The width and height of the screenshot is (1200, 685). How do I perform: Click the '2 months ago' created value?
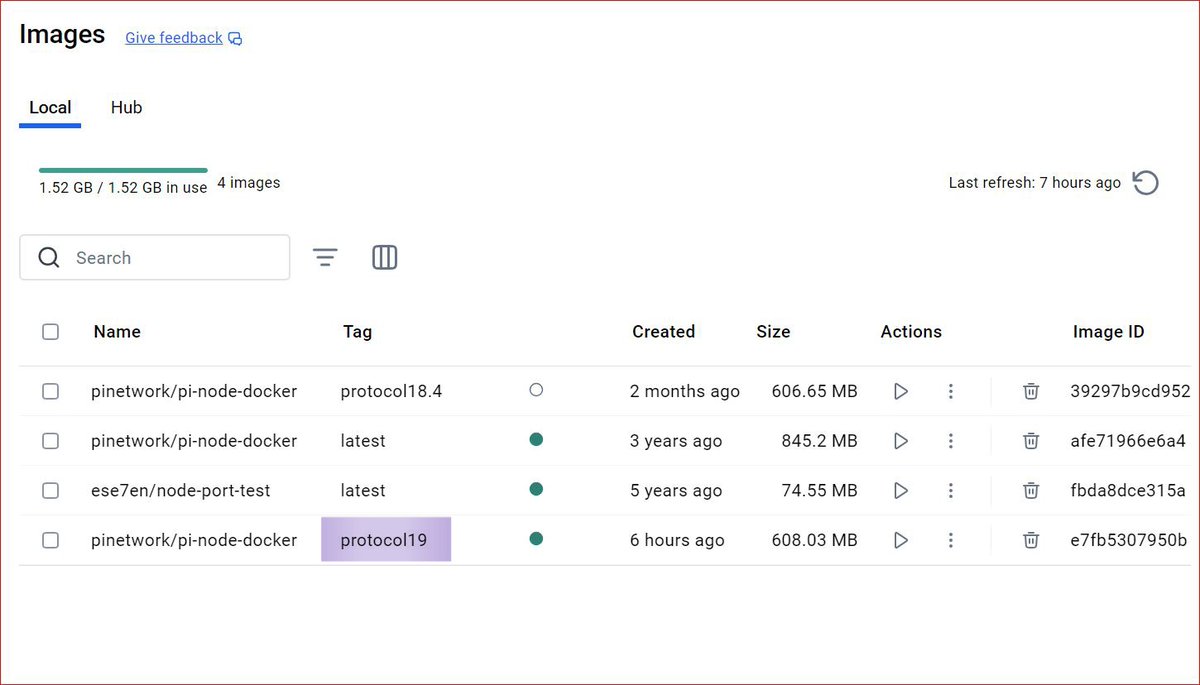point(685,391)
